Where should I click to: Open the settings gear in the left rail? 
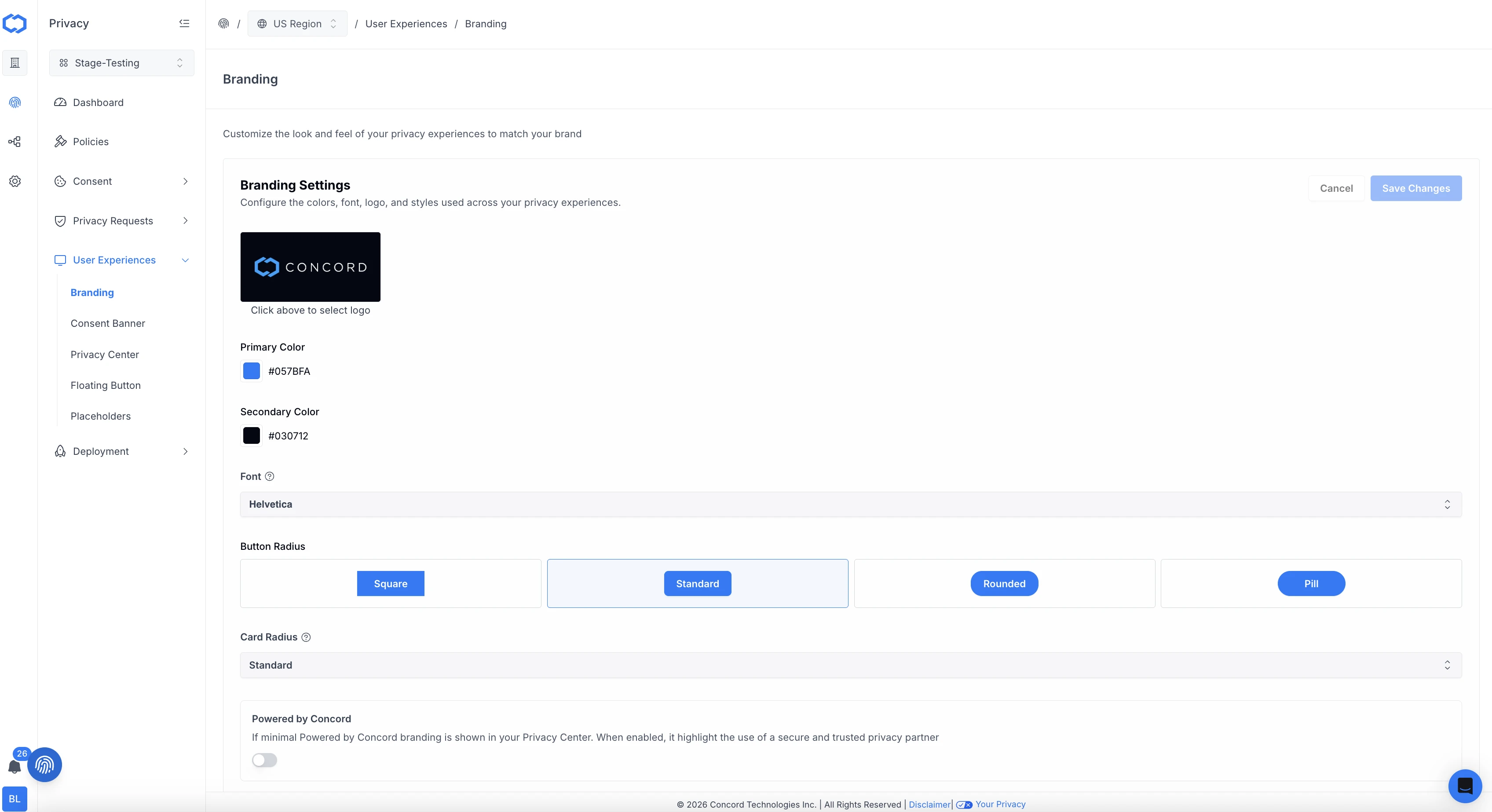pos(15,181)
